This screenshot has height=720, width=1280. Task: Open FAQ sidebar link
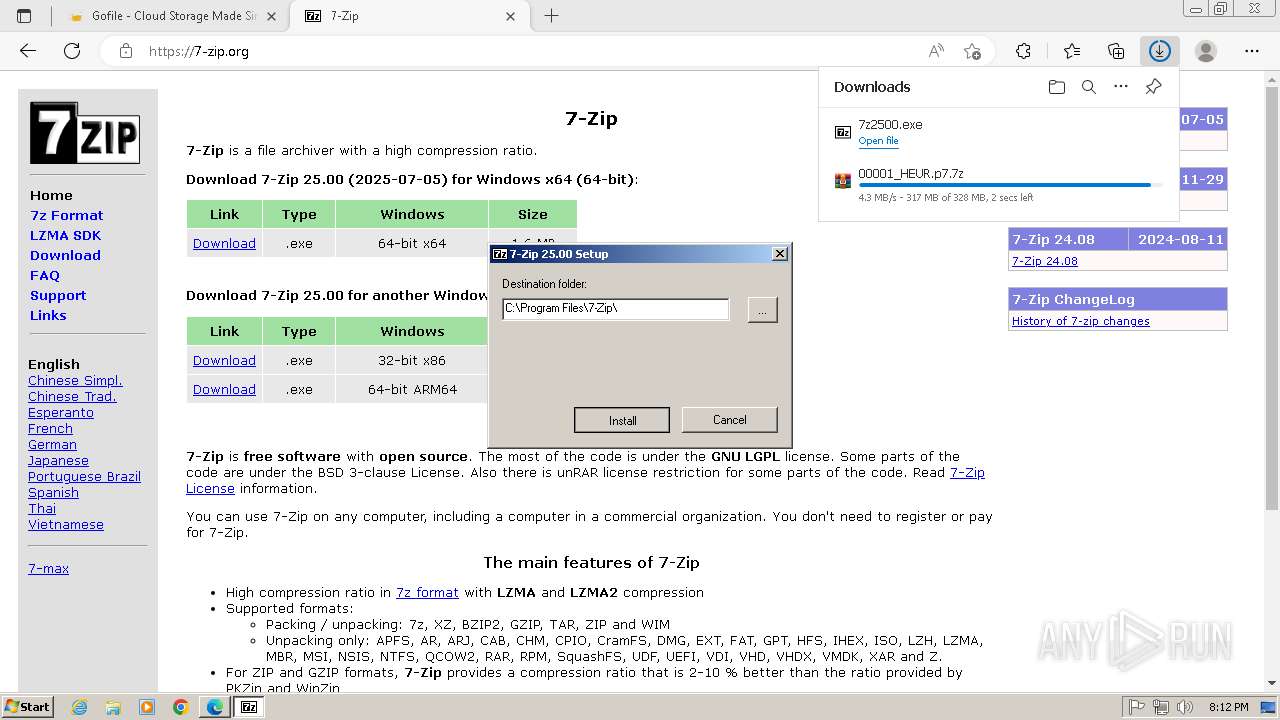(x=45, y=275)
